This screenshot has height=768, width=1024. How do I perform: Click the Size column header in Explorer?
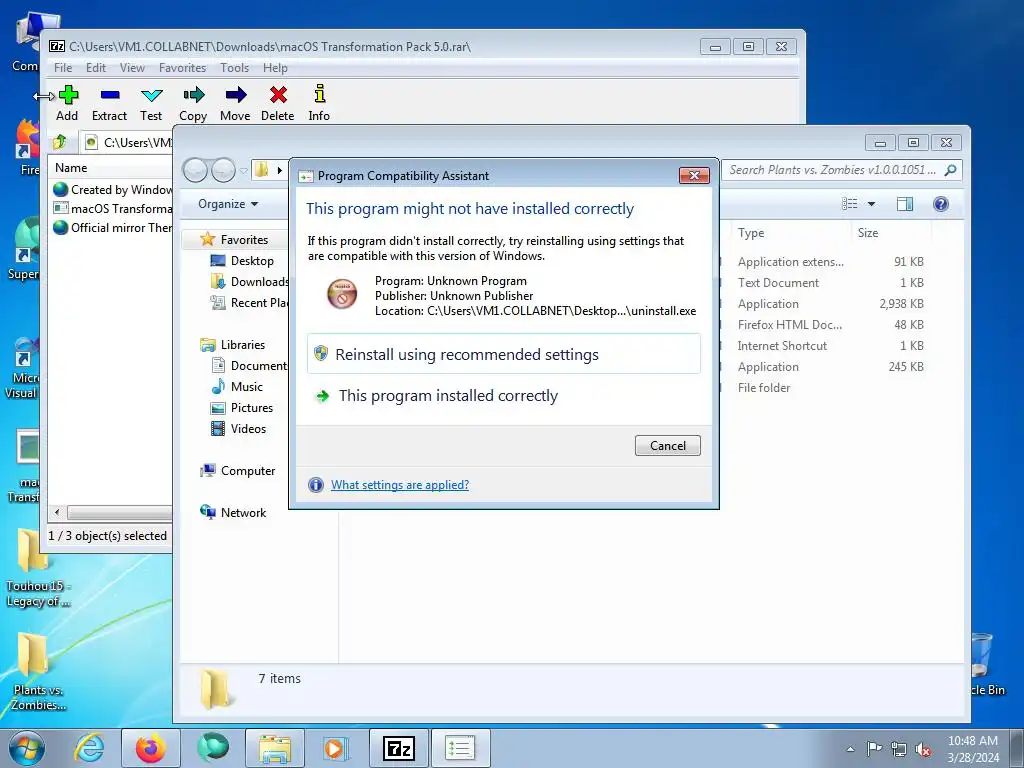click(x=868, y=232)
